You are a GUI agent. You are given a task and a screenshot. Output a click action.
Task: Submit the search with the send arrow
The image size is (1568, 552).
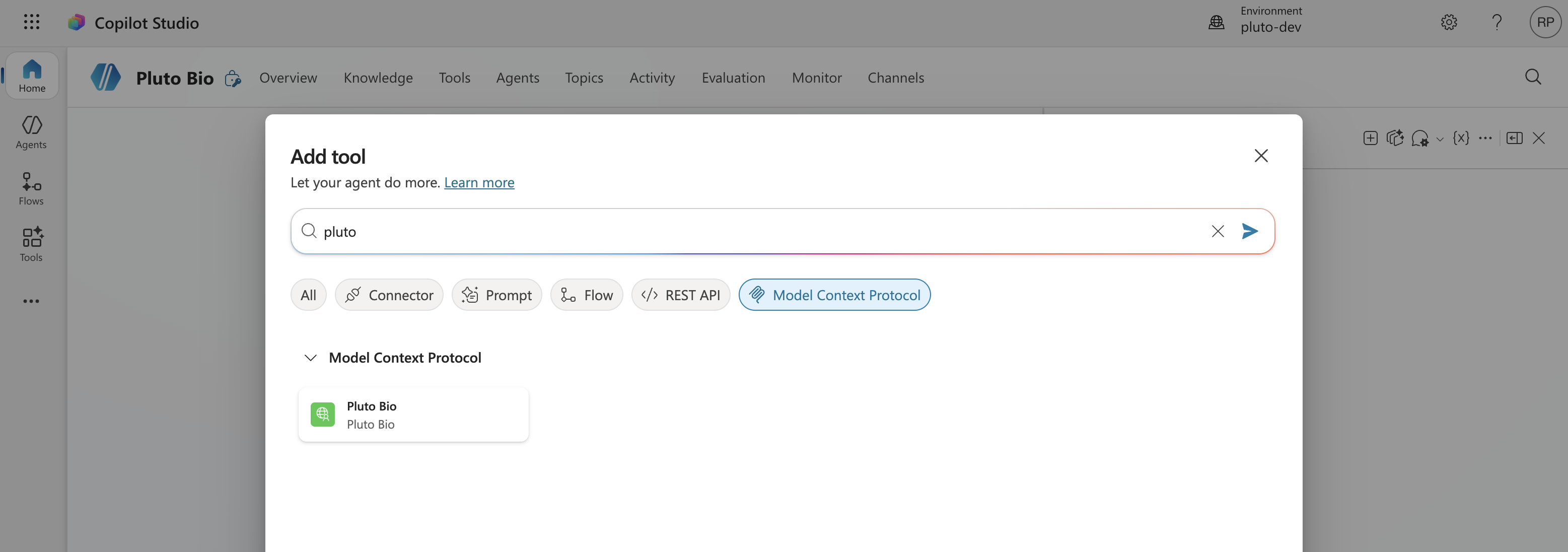[x=1250, y=231]
